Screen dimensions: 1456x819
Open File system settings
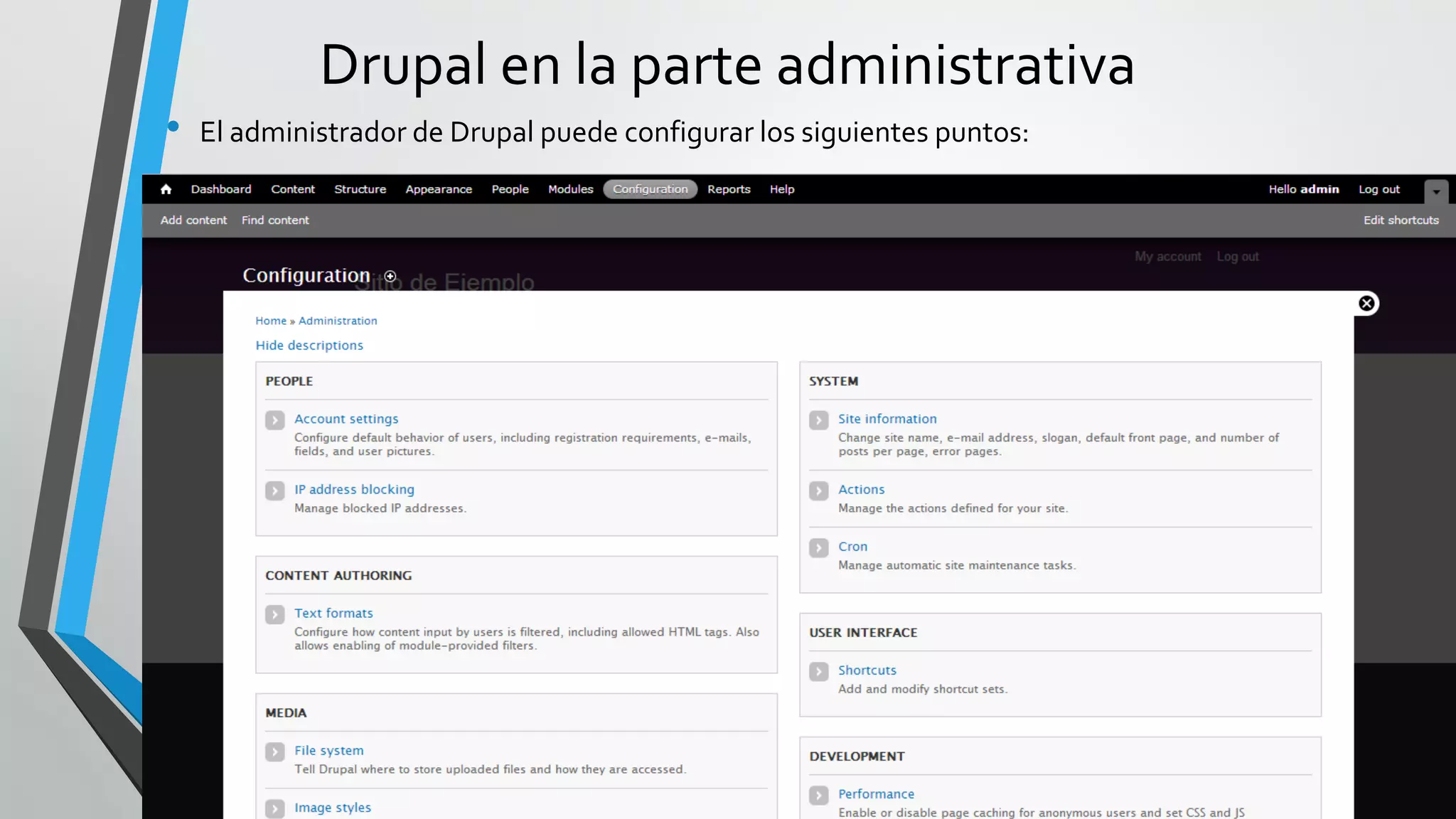pyautogui.click(x=329, y=751)
